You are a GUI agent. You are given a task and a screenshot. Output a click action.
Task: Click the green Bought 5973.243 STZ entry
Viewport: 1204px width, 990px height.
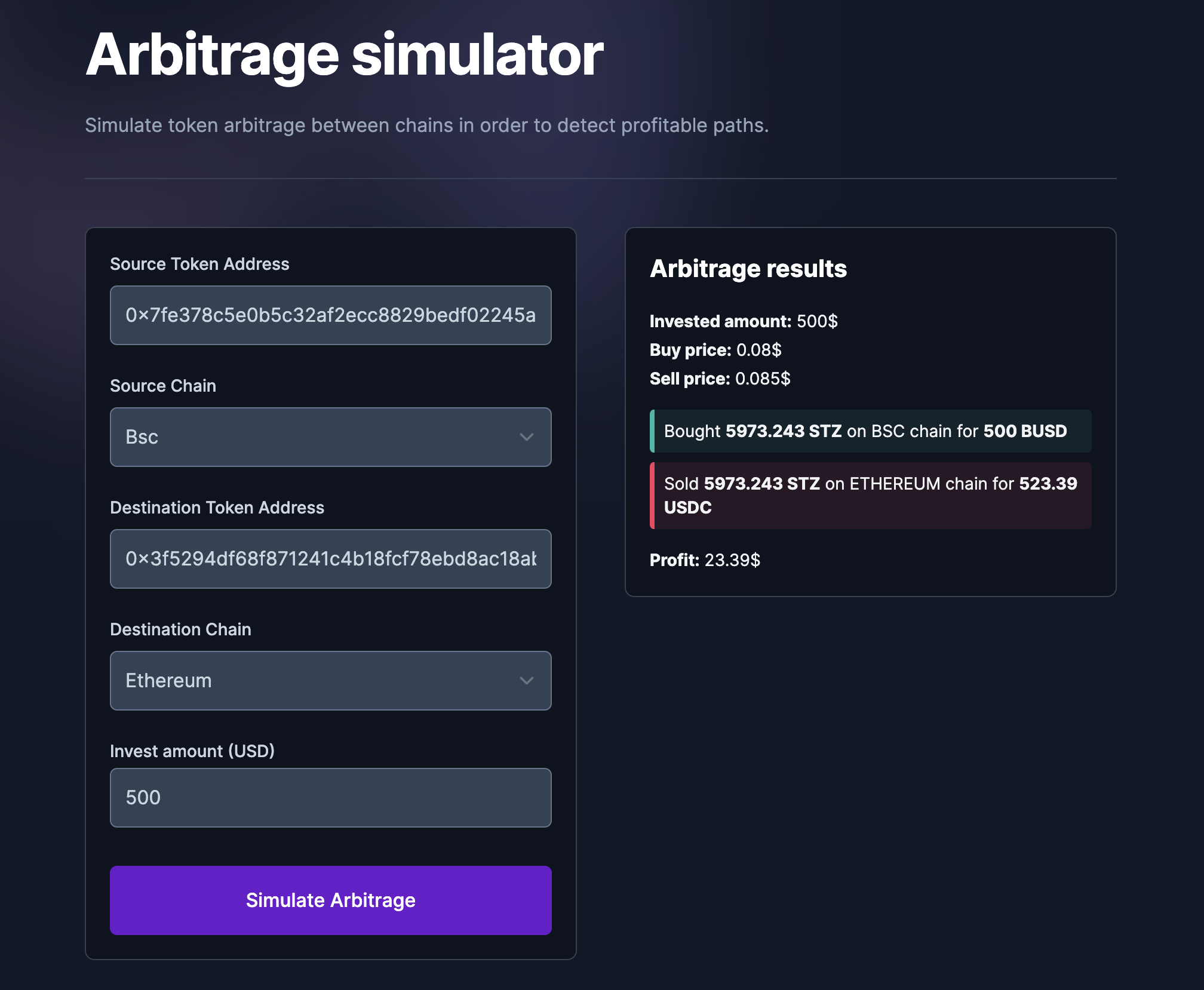870,431
